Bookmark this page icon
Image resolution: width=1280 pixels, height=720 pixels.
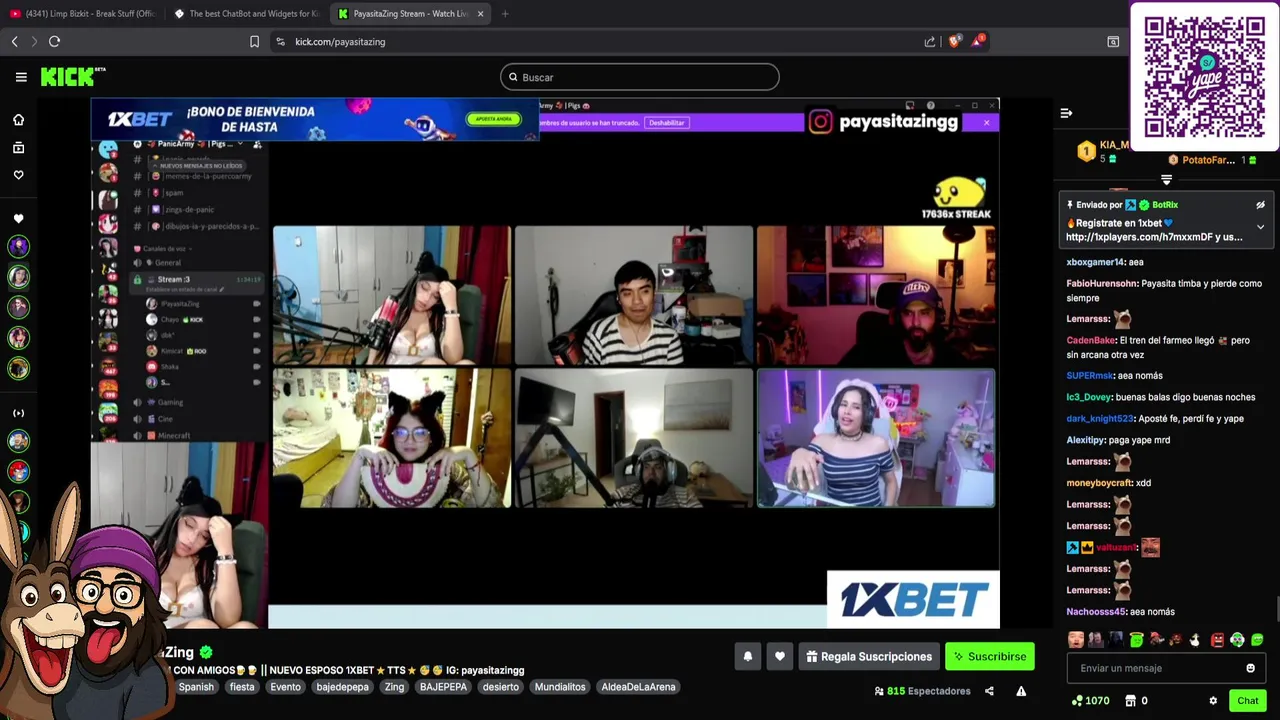click(x=254, y=41)
